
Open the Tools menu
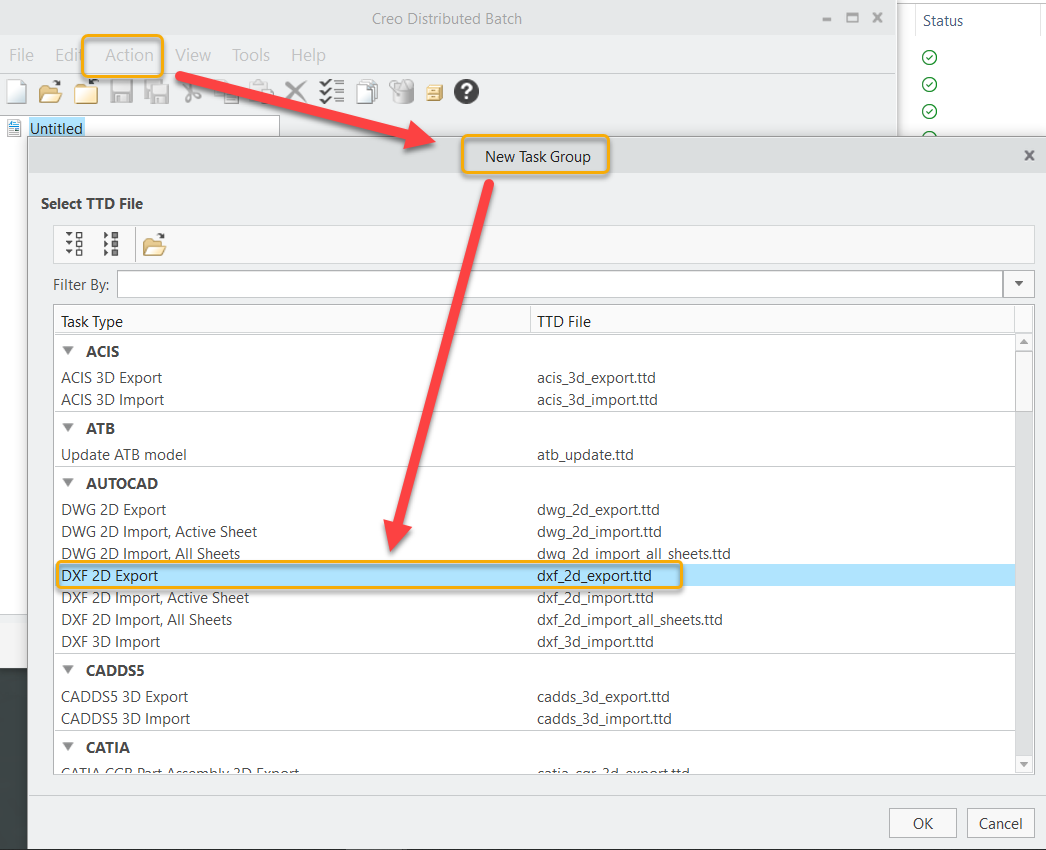[250, 55]
